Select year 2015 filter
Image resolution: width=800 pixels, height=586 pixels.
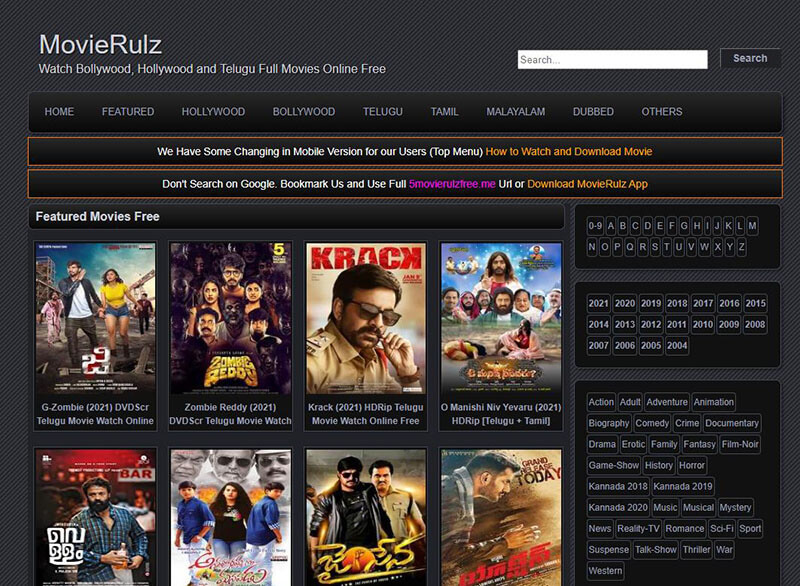click(755, 303)
